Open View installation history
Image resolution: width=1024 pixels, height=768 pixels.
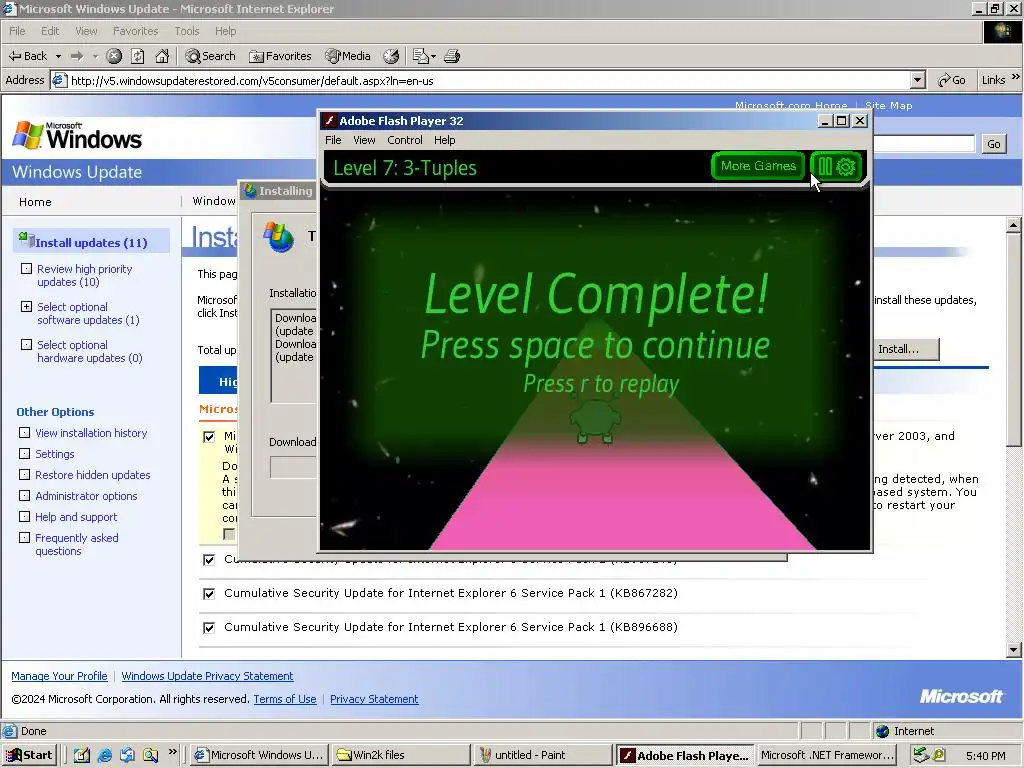pyautogui.click(x=91, y=433)
